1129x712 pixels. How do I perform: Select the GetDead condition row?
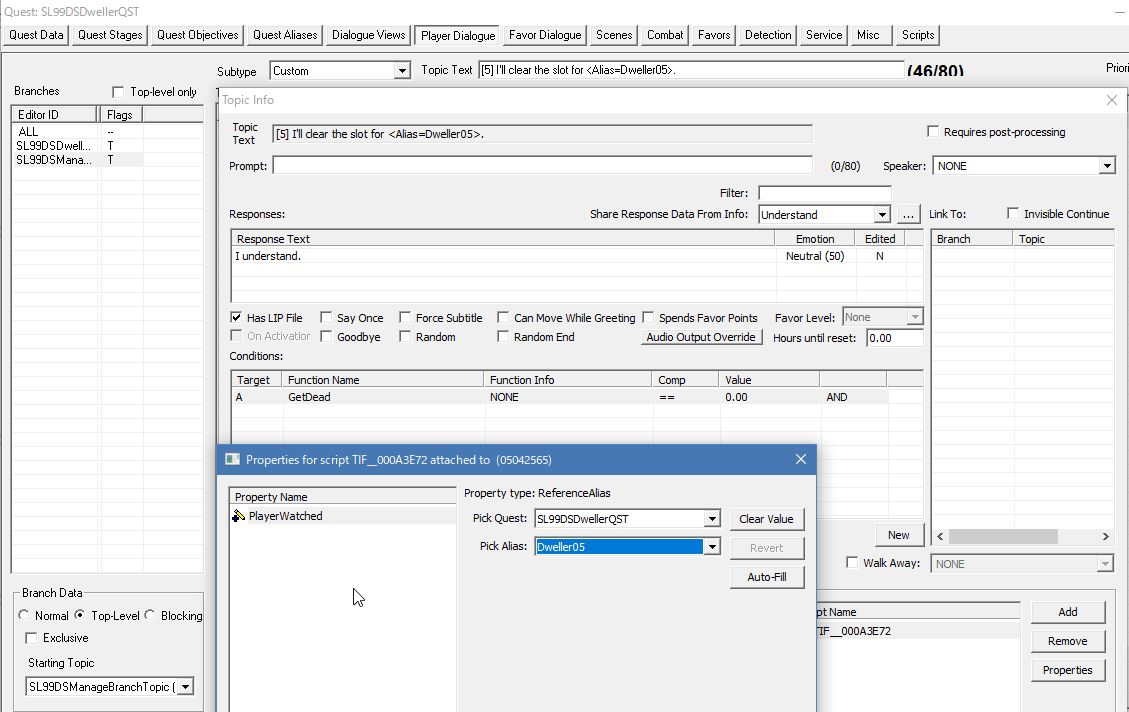point(559,397)
